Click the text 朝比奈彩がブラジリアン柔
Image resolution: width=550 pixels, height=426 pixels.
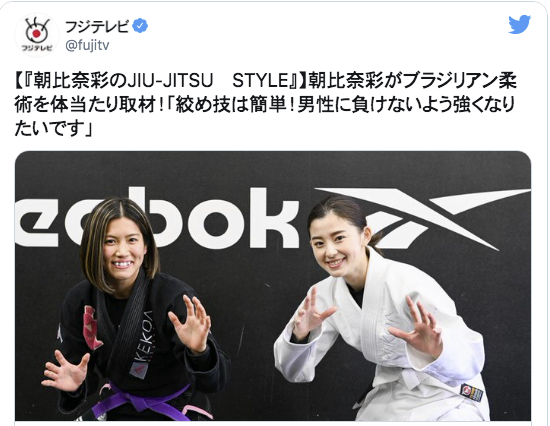412,81
